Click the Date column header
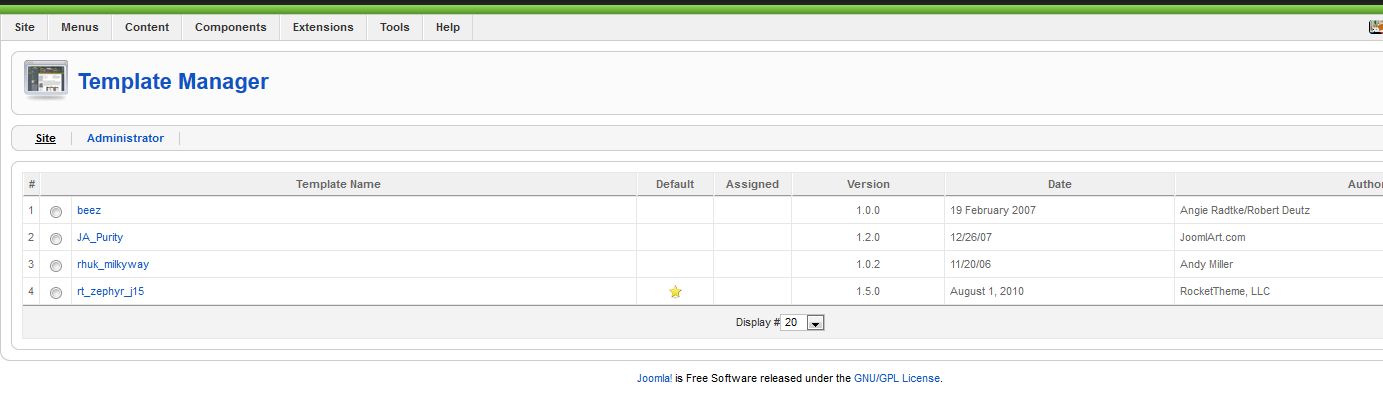Screen dimensions: 1383x397 click(x=1060, y=184)
